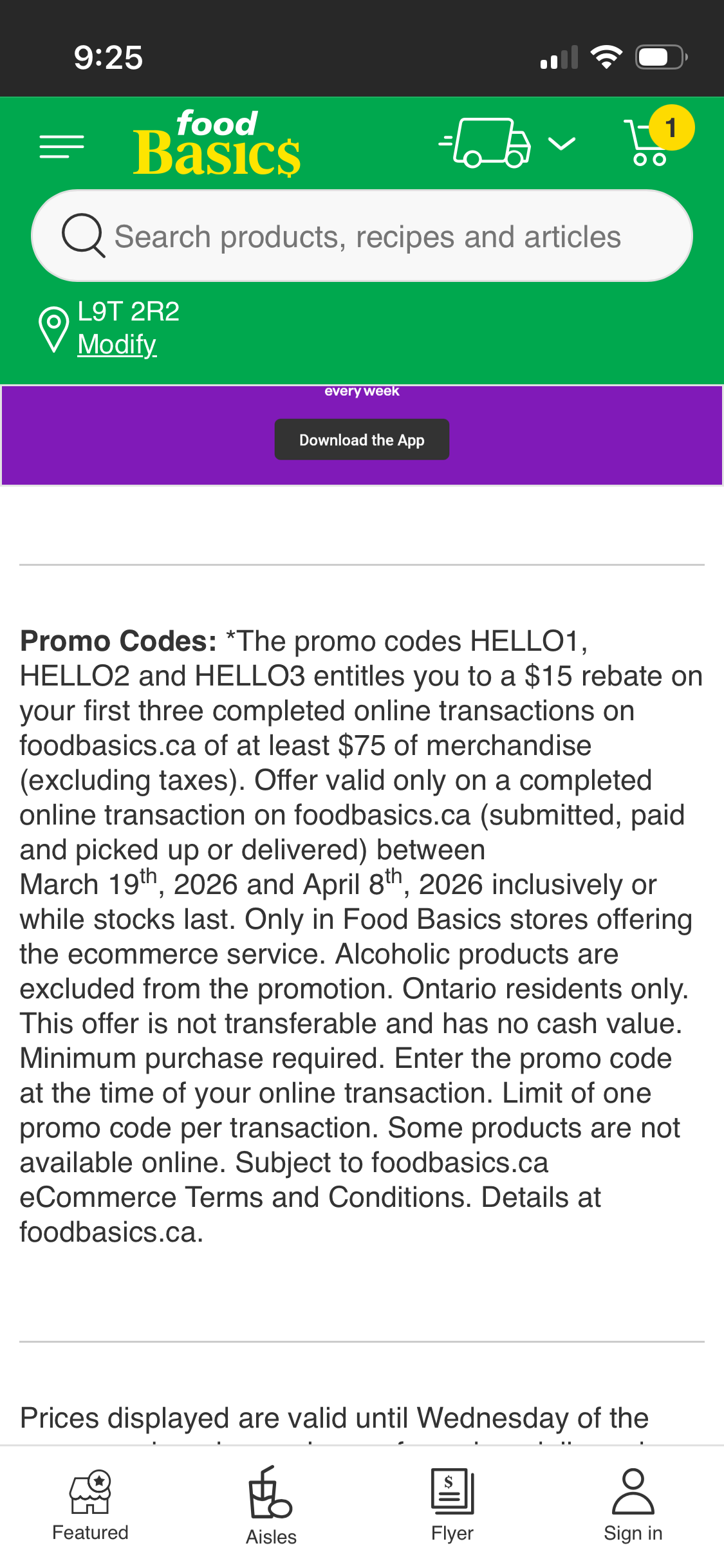
Task: Open the hamburger menu
Action: coord(62,146)
